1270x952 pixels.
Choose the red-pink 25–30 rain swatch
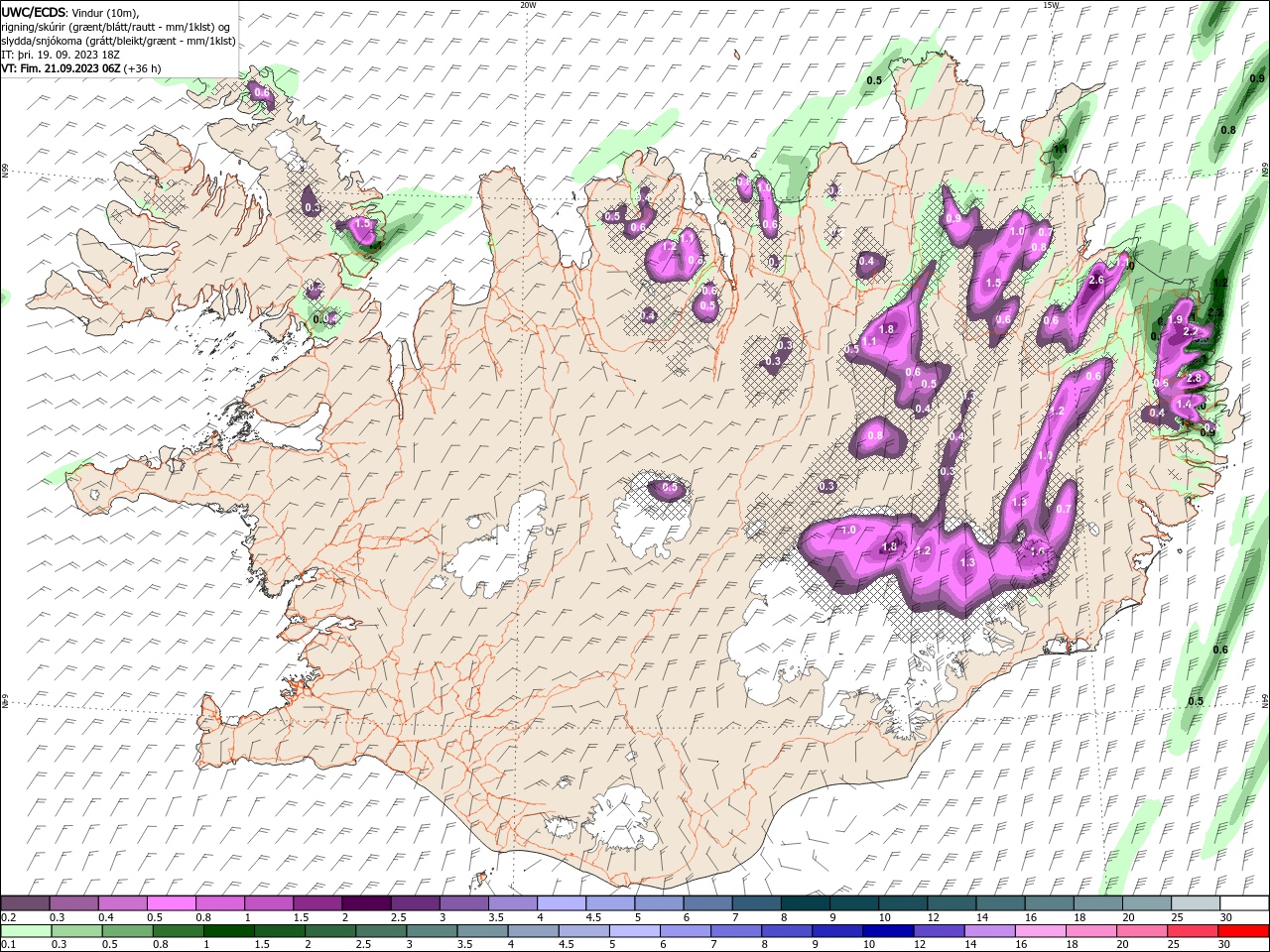[1192, 931]
